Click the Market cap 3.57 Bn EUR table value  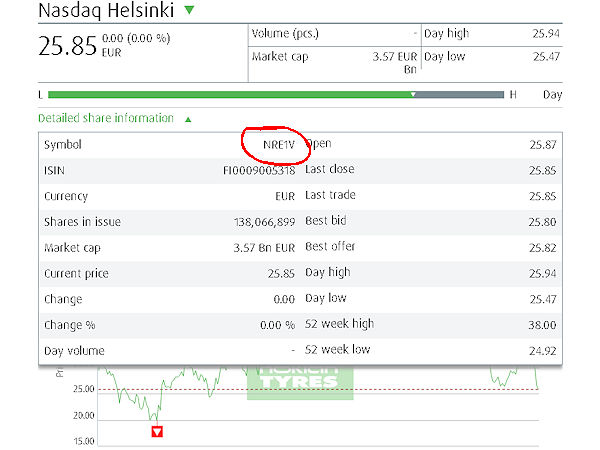[x=264, y=248]
